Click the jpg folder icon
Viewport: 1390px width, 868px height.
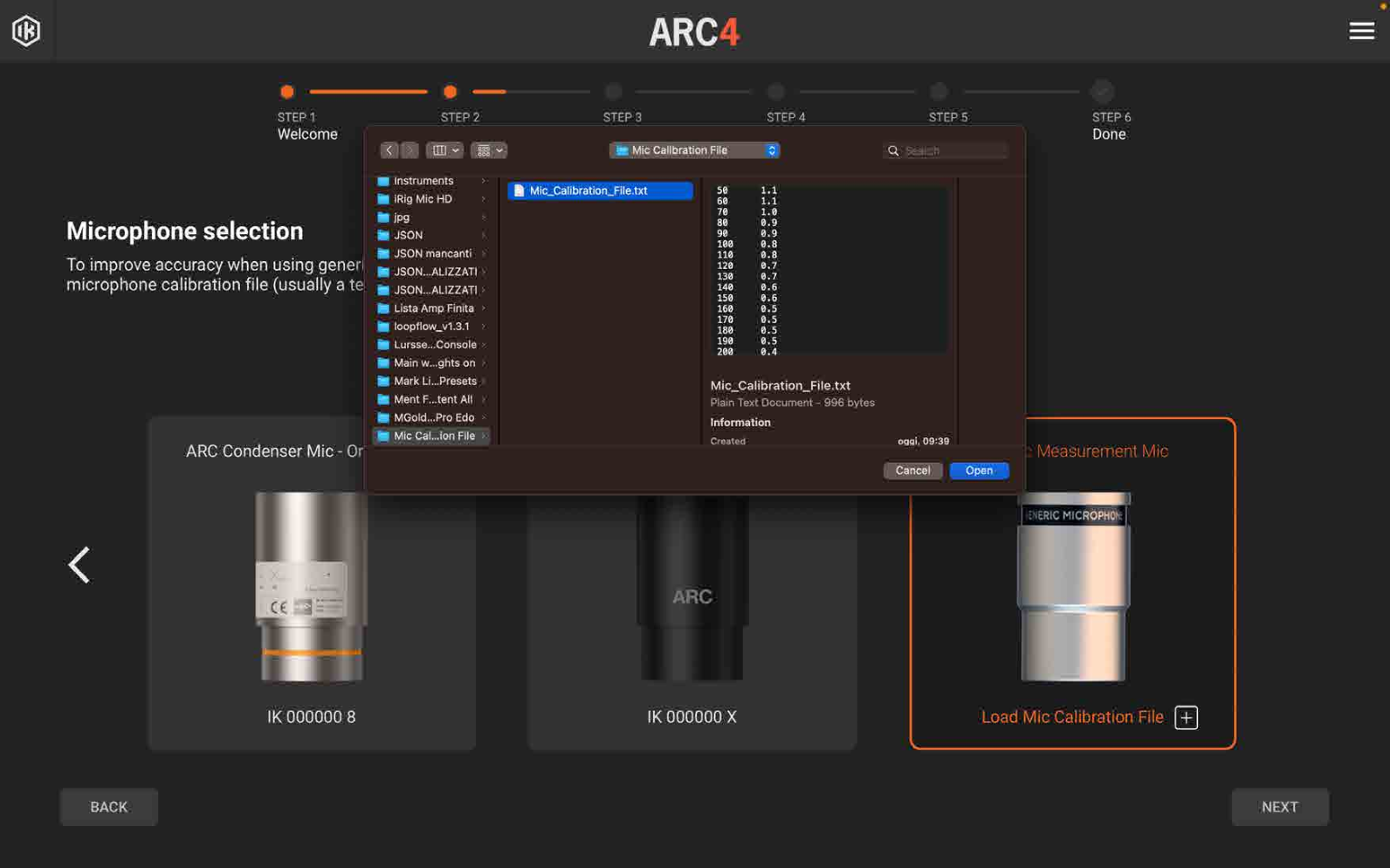click(x=382, y=217)
